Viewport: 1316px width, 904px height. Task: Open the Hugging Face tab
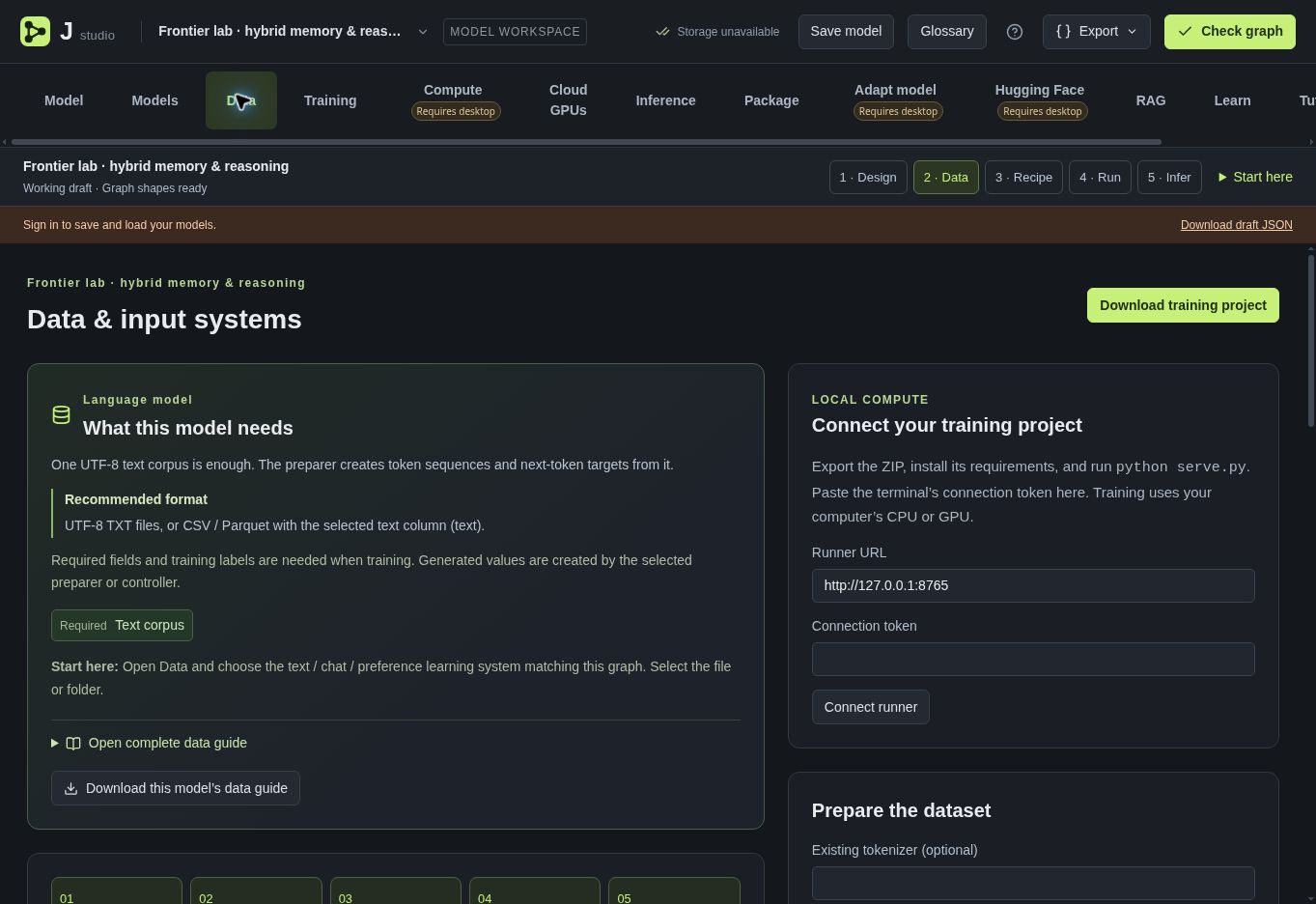[1040, 100]
